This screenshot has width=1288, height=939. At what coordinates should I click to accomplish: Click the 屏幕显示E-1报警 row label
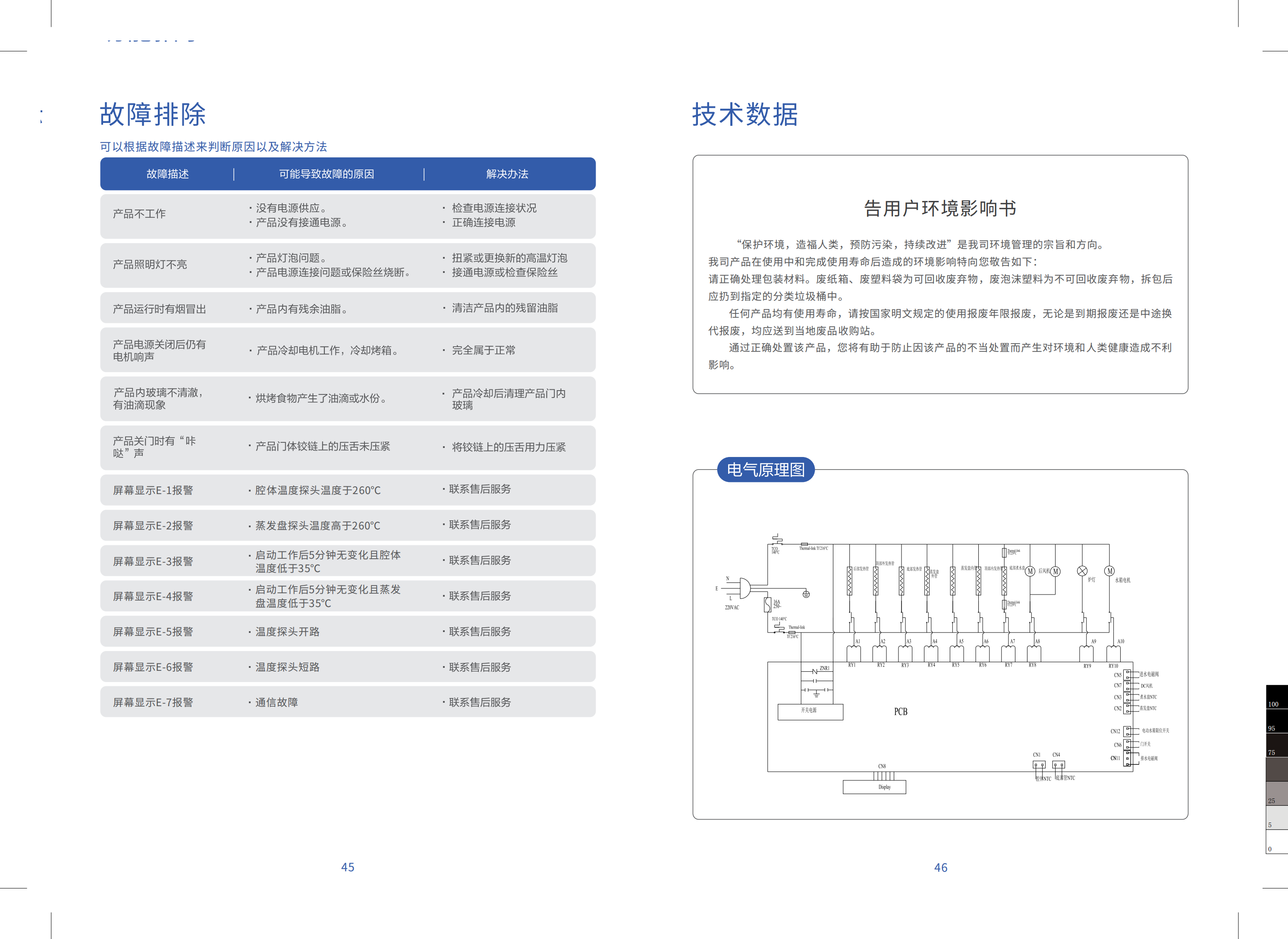point(153,490)
